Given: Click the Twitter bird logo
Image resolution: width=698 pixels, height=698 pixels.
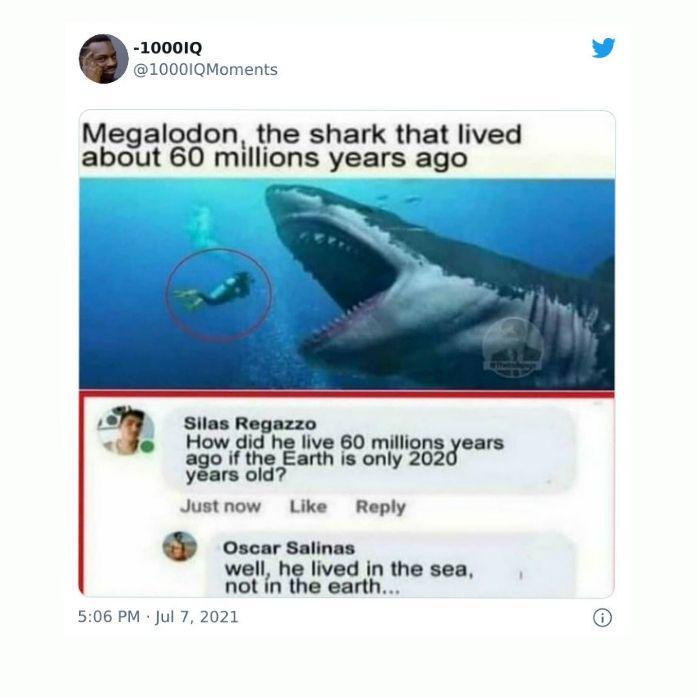Looking at the screenshot, I should pos(603,48).
